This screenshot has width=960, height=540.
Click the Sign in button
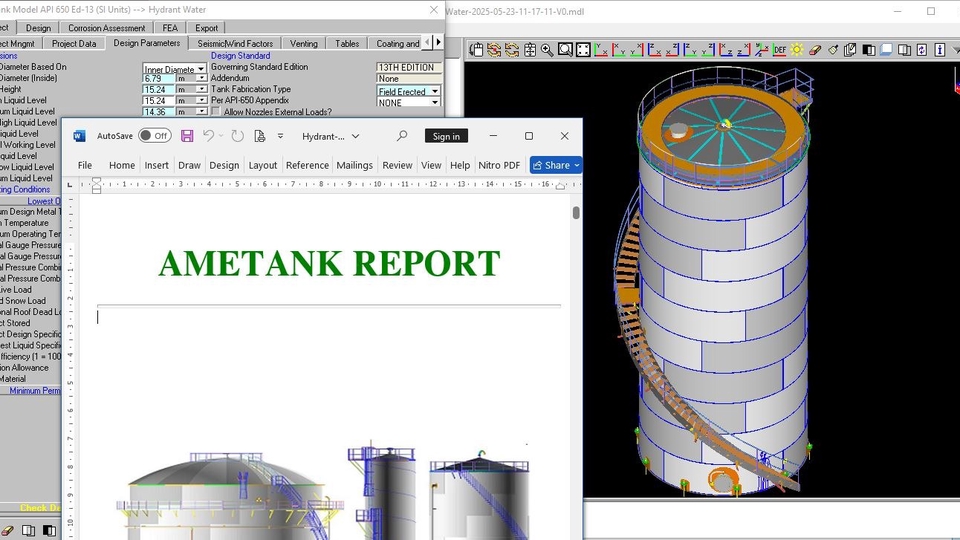click(x=445, y=136)
